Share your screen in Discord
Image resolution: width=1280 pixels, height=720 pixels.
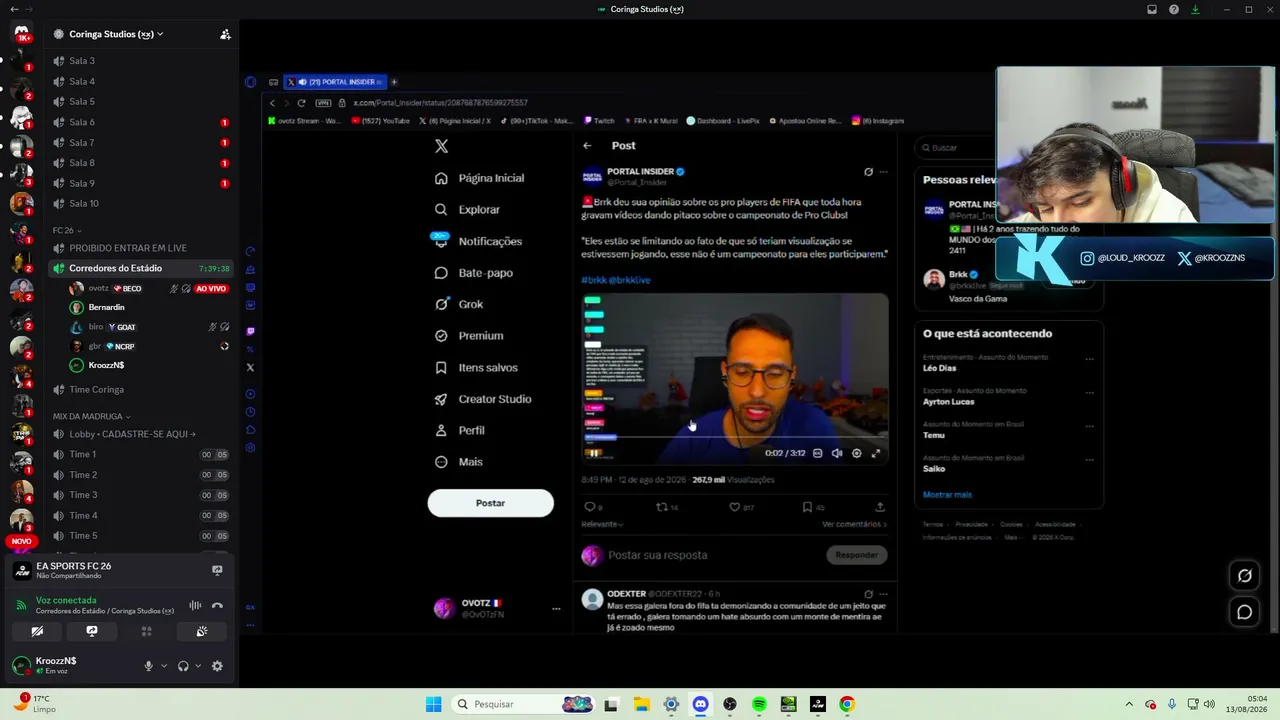point(92,631)
